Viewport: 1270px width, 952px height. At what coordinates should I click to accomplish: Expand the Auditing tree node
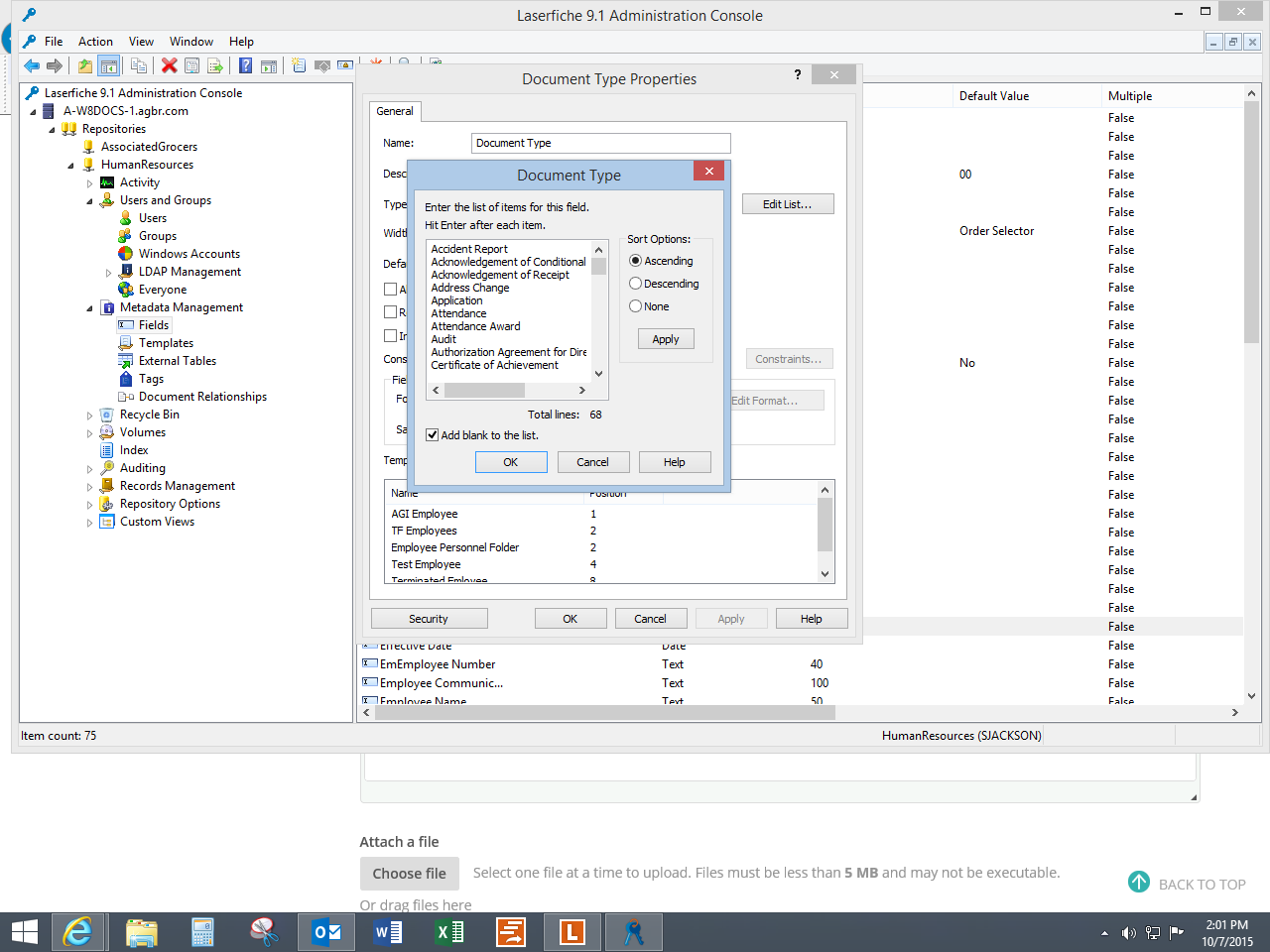[89, 469]
